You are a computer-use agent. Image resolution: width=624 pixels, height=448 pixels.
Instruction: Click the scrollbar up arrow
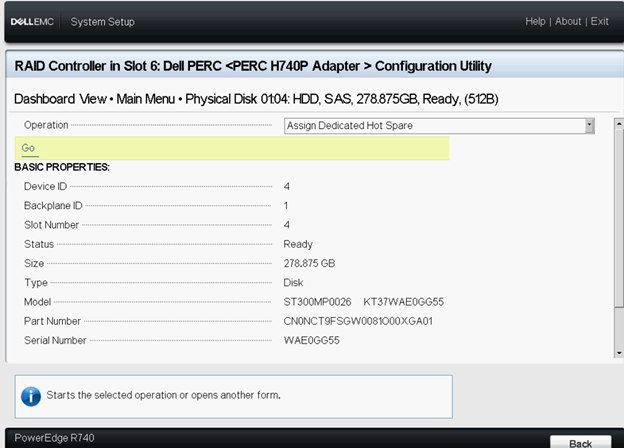coord(619,123)
